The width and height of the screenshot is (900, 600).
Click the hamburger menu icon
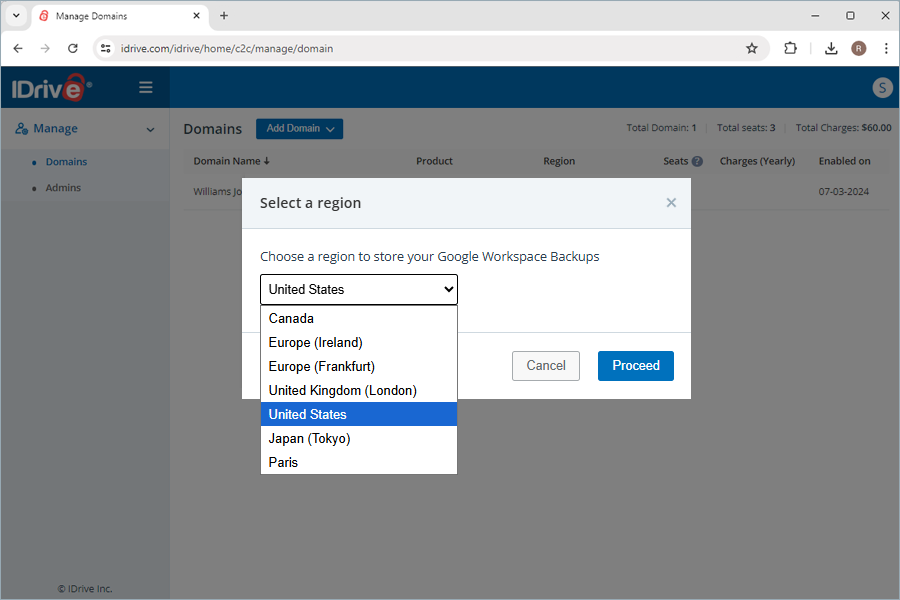[x=146, y=88]
